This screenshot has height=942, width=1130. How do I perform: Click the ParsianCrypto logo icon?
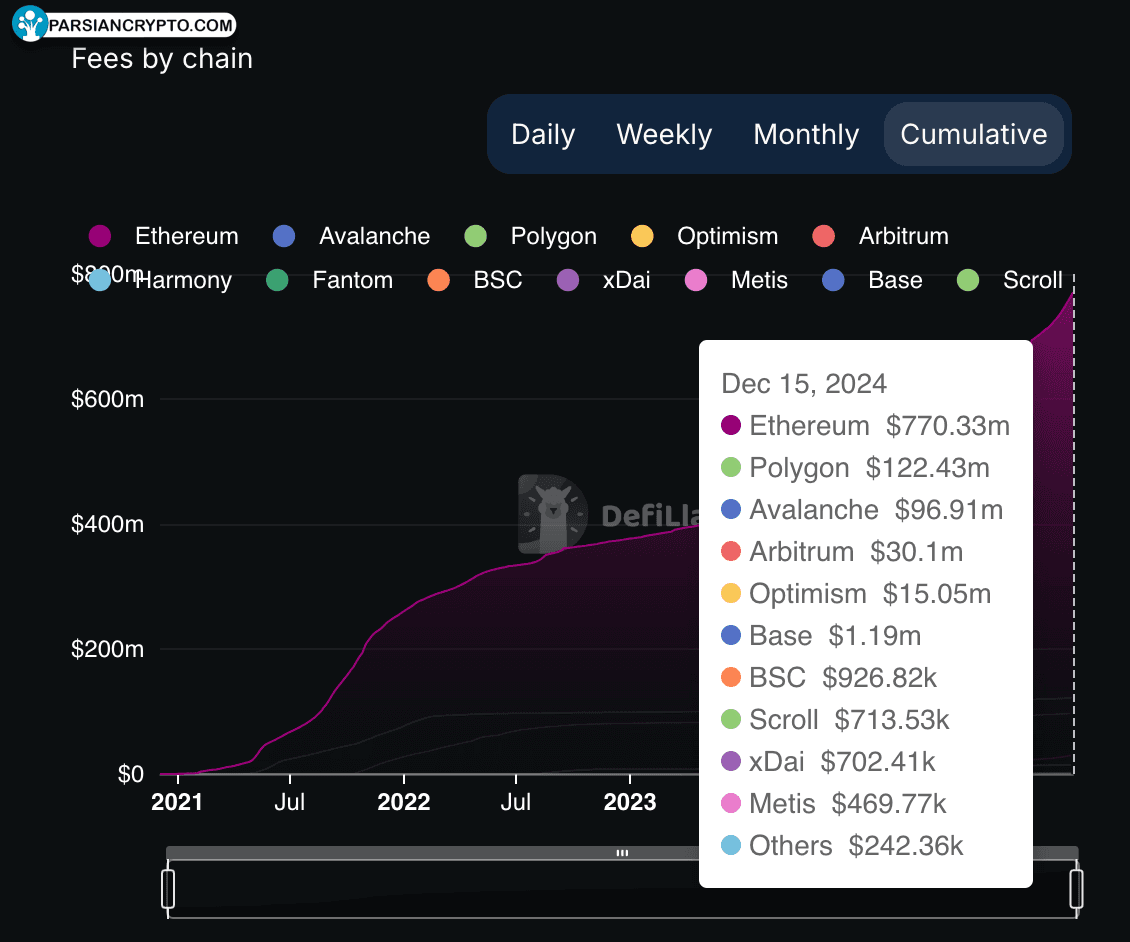pos(30,24)
